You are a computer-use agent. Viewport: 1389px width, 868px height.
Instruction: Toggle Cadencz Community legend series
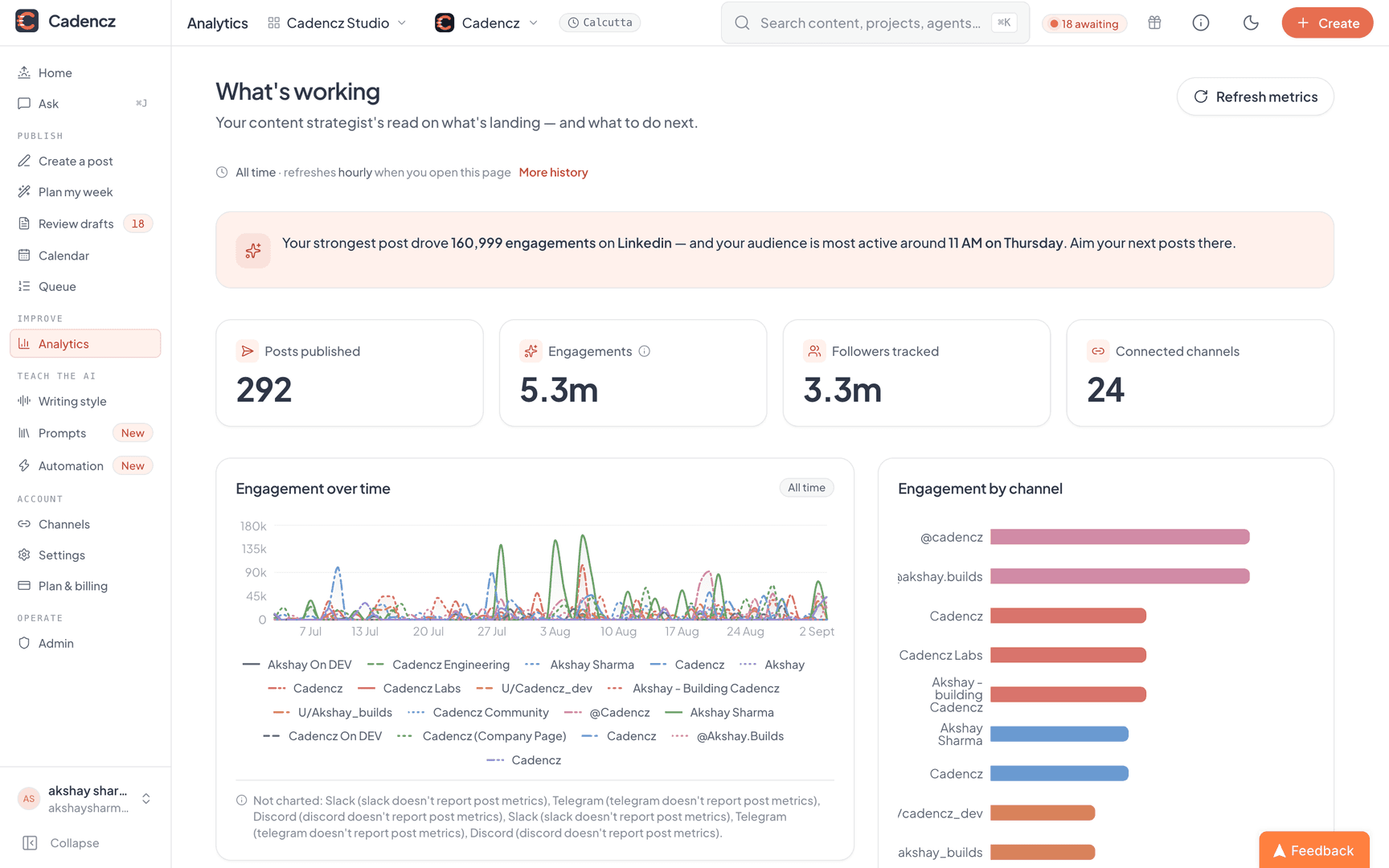click(x=478, y=712)
